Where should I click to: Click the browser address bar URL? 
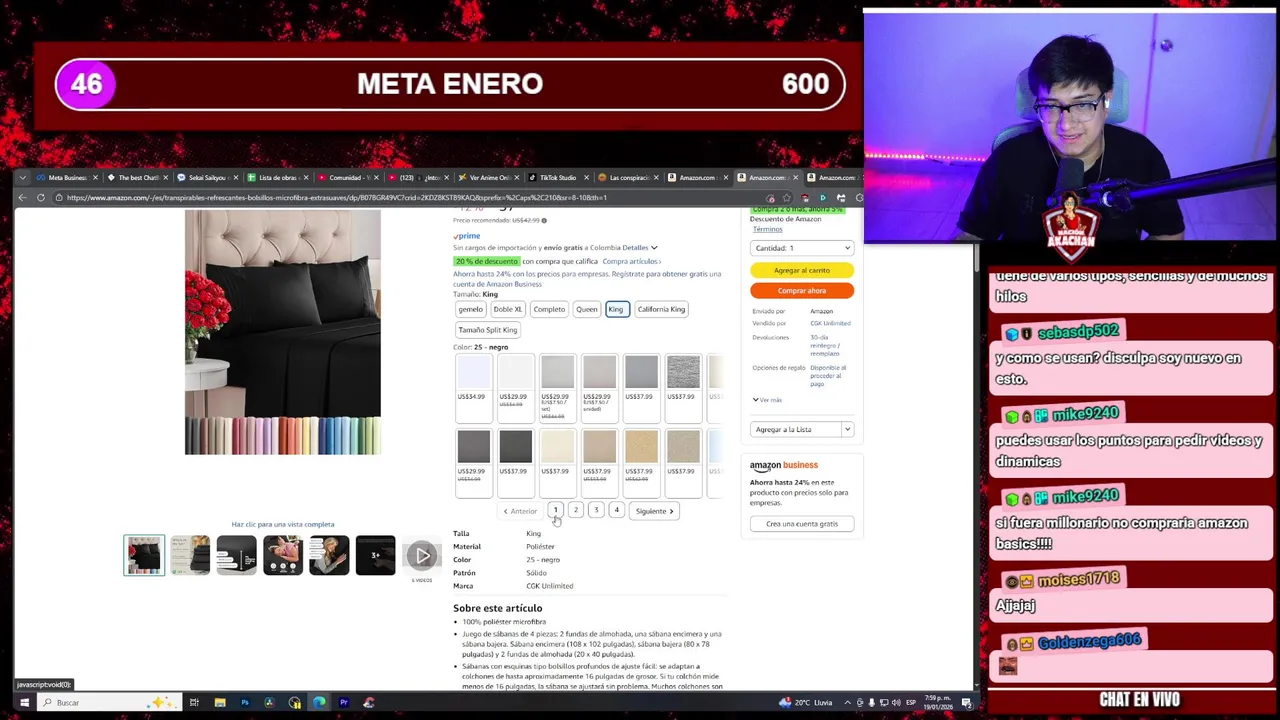pos(337,198)
